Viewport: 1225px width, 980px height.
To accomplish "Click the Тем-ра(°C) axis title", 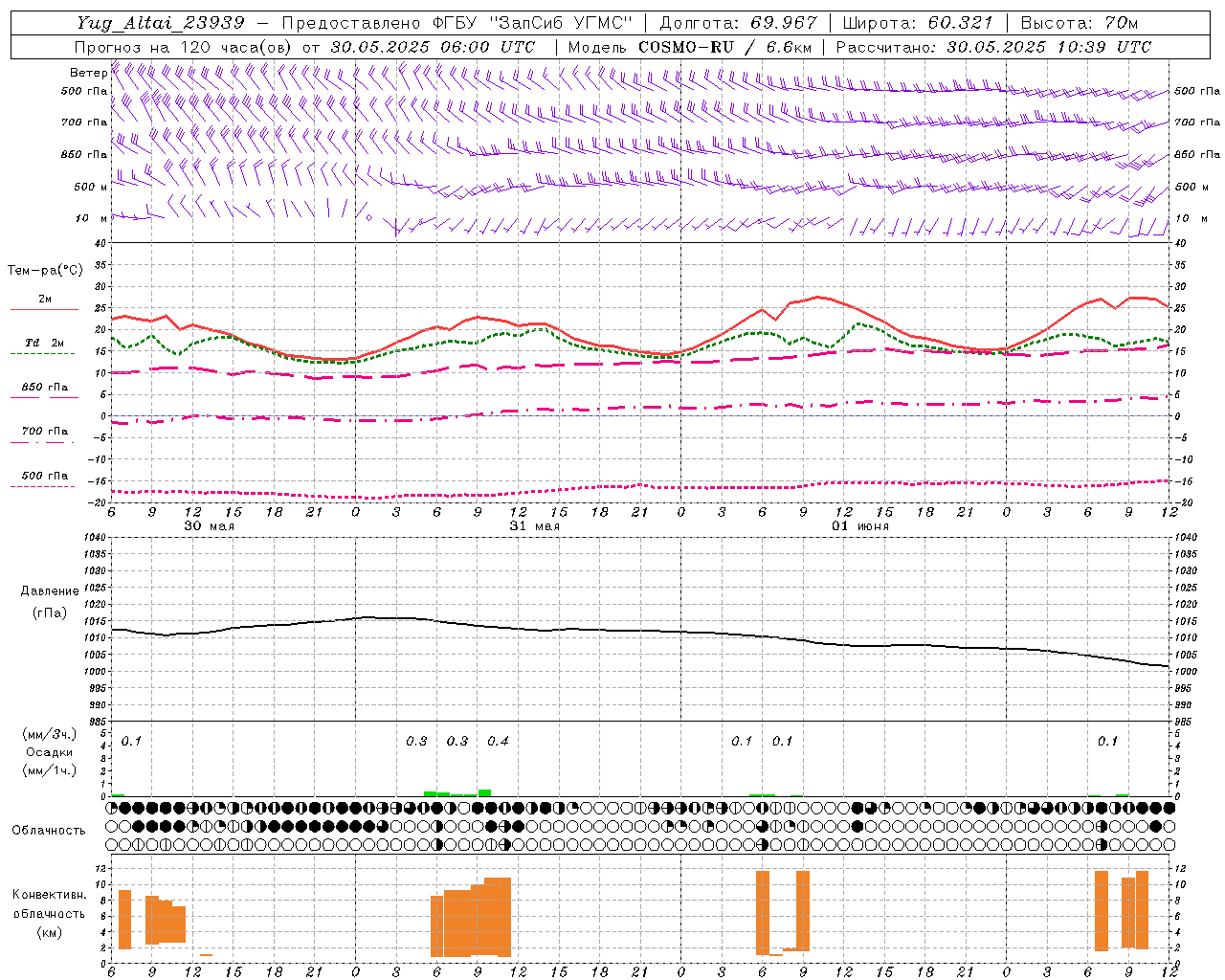I will pos(45,271).
